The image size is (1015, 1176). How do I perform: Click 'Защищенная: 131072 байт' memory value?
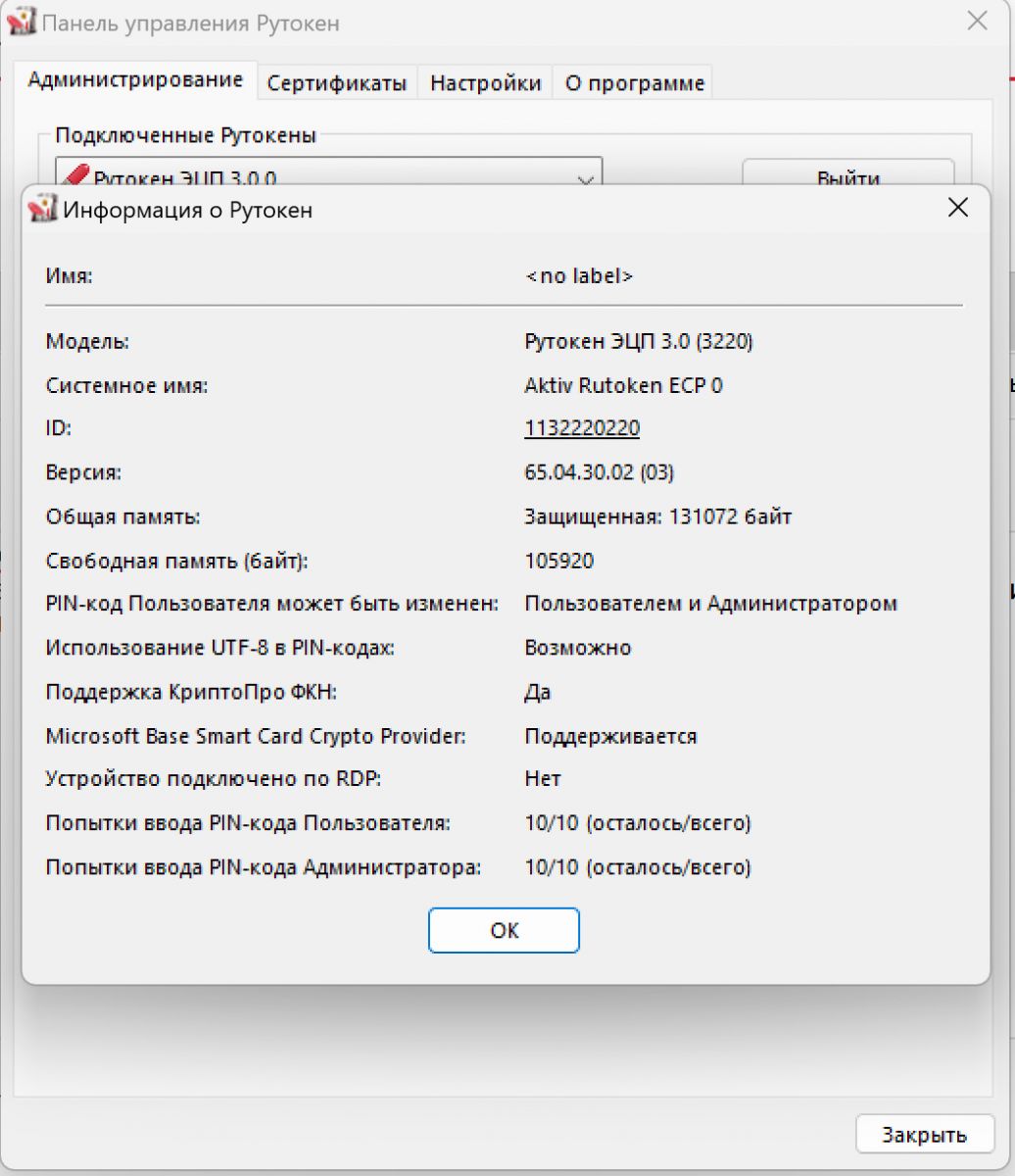(658, 516)
